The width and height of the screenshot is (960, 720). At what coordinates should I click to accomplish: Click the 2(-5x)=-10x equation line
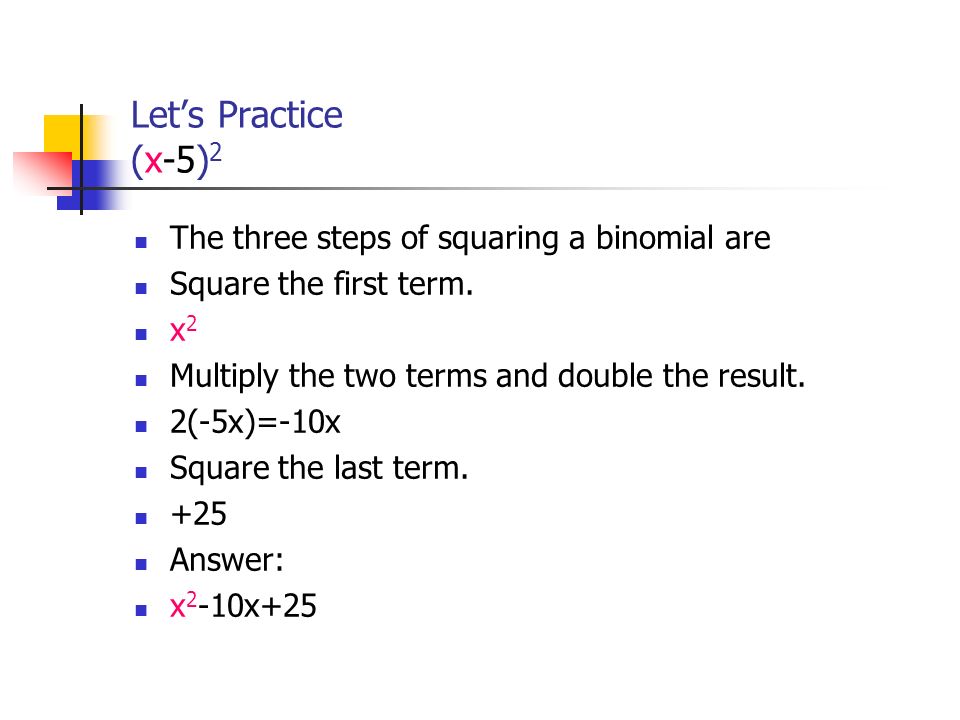tap(255, 422)
